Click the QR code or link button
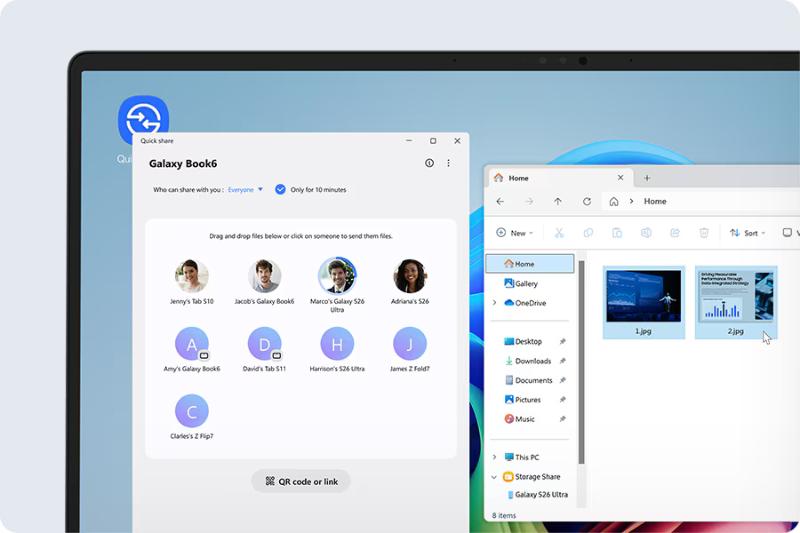Viewport: 800px width, 533px height. coord(301,481)
